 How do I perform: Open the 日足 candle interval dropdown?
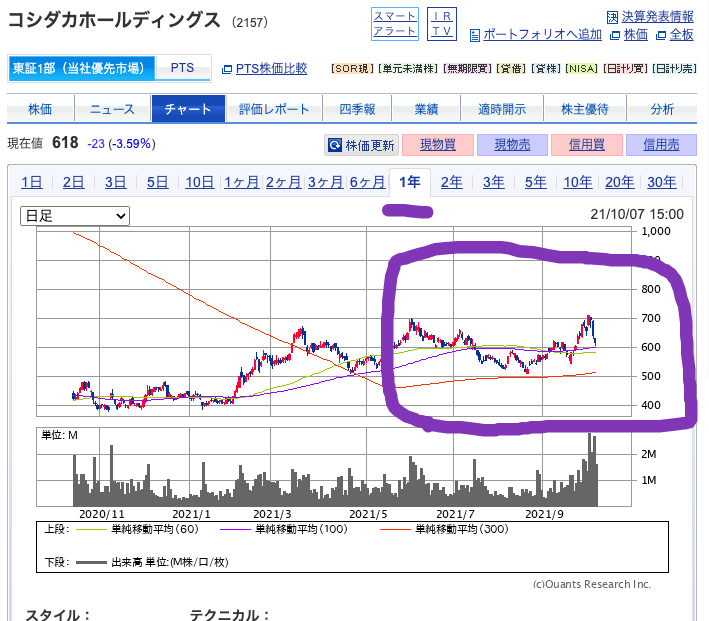click(75, 216)
